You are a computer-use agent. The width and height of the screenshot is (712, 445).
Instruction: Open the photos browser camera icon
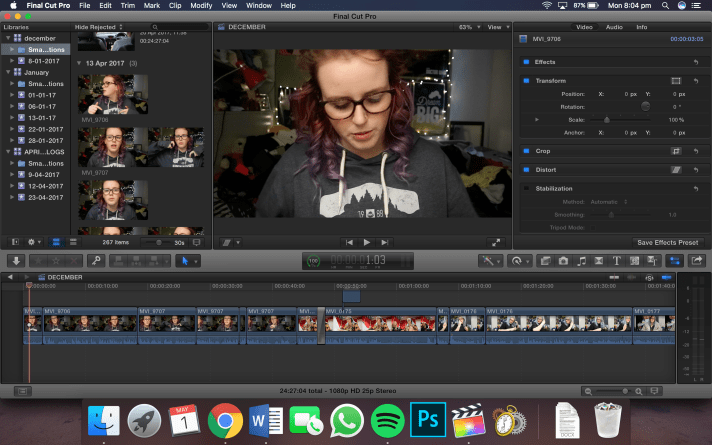pyautogui.click(x=564, y=260)
